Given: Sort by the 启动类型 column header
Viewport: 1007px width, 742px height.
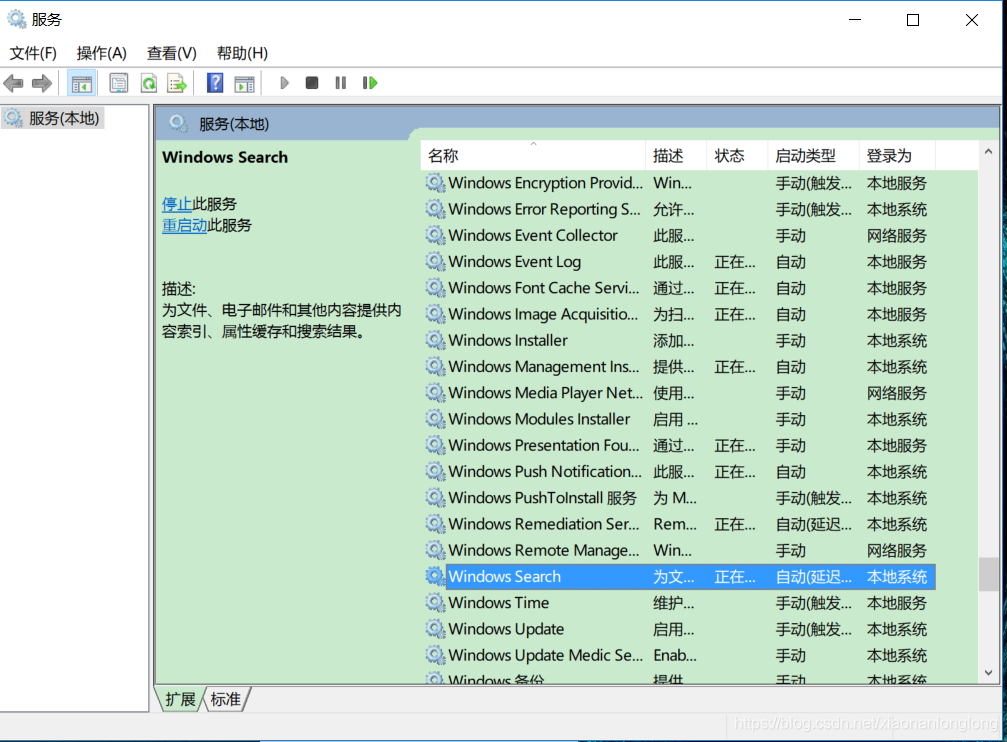Looking at the screenshot, I should pyautogui.click(x=813, y=155).
